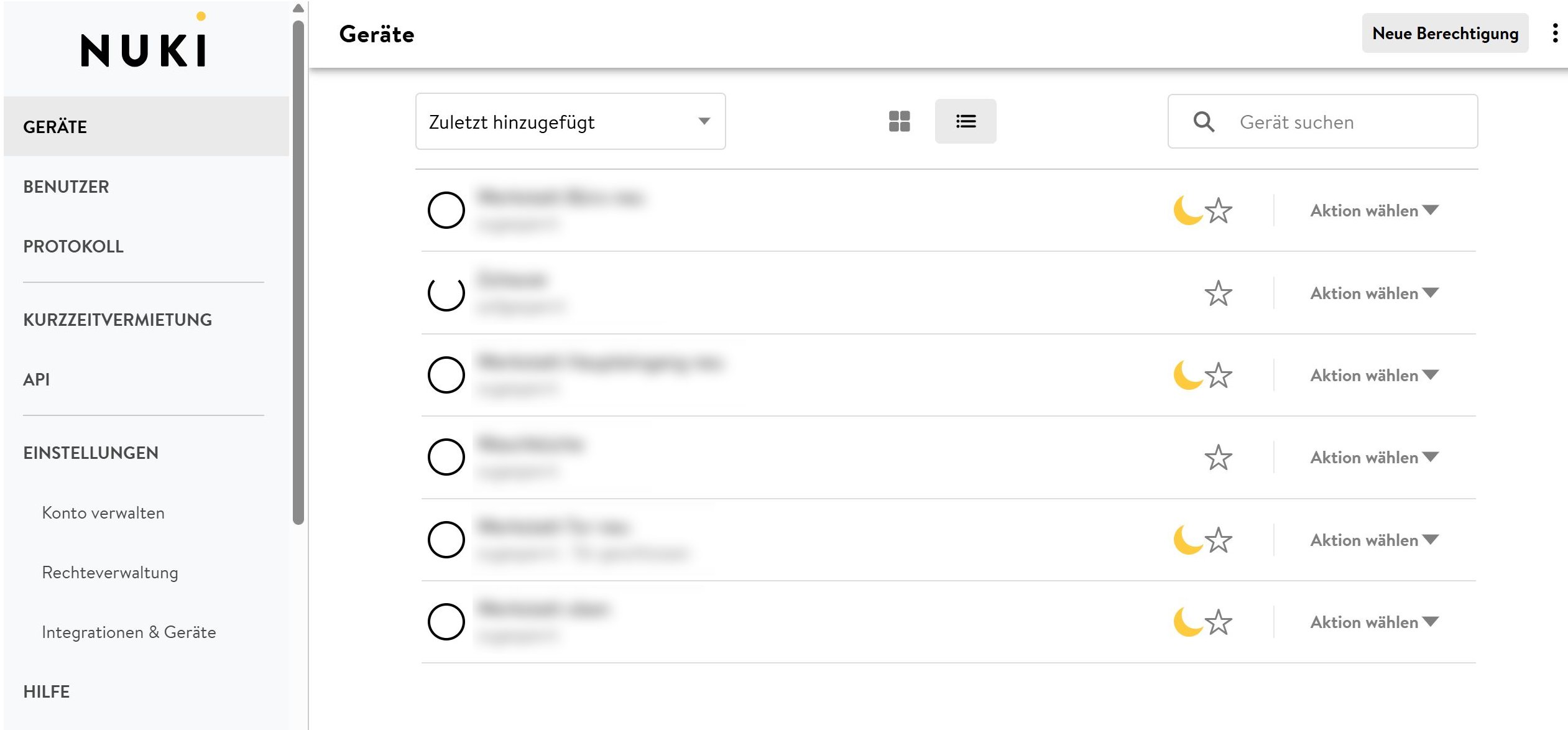1568x730 pixels.
Task: Open the 'Zuletzt hinzugefügt' sort dropdown
Action: click(x=569, y=121)
